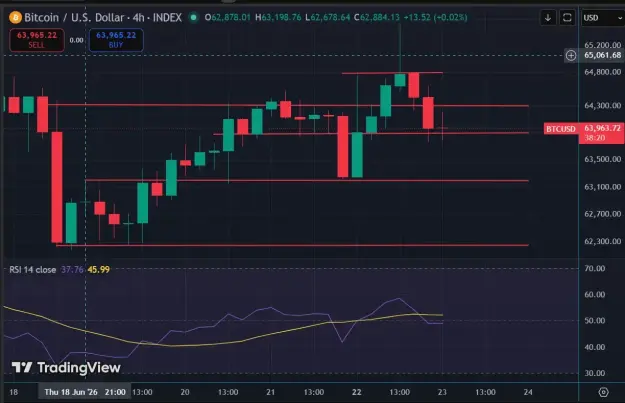Click the Bitcoin symbol logo icon

[x=15, y=18]
